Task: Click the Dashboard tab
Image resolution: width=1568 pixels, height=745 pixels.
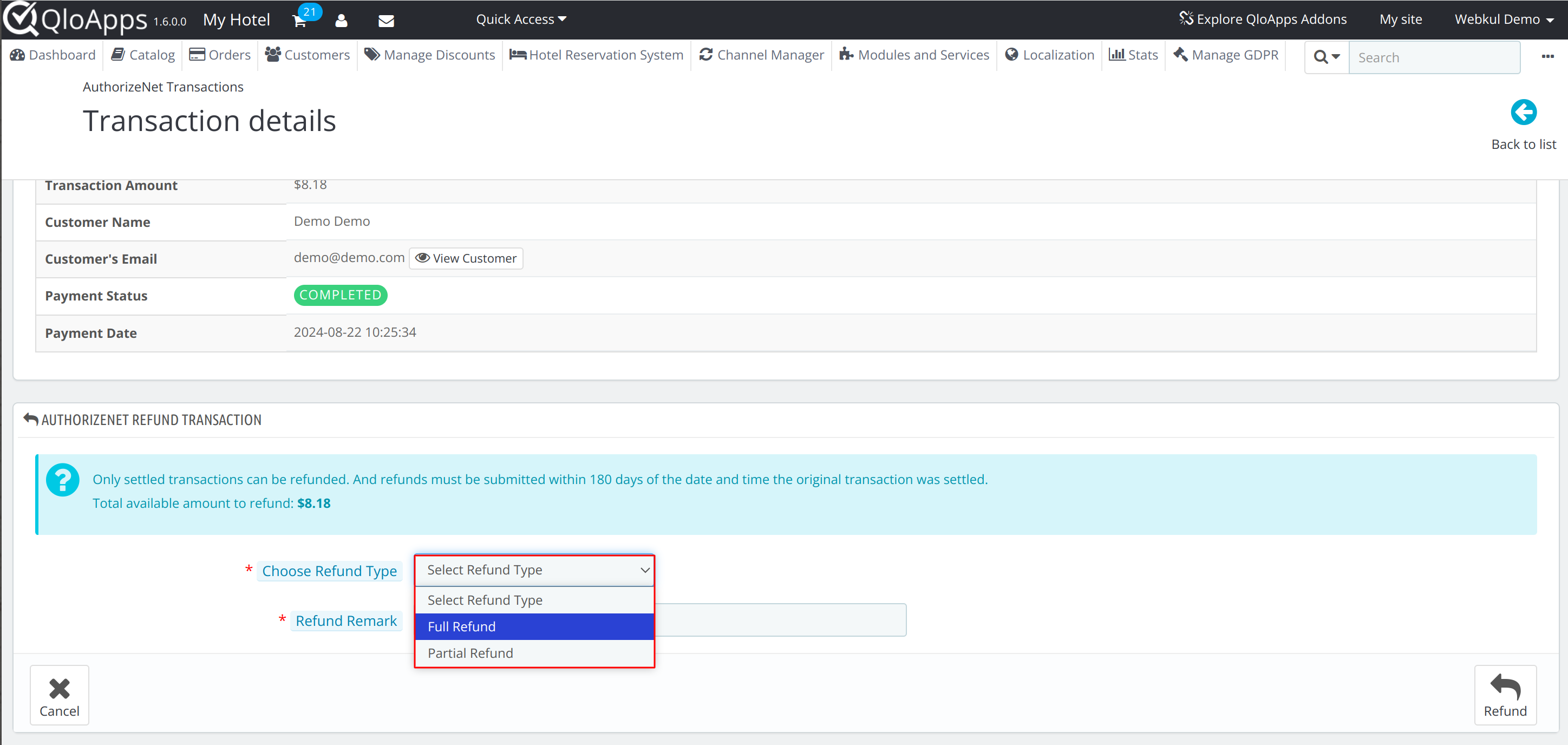Action: click(53, 55)
